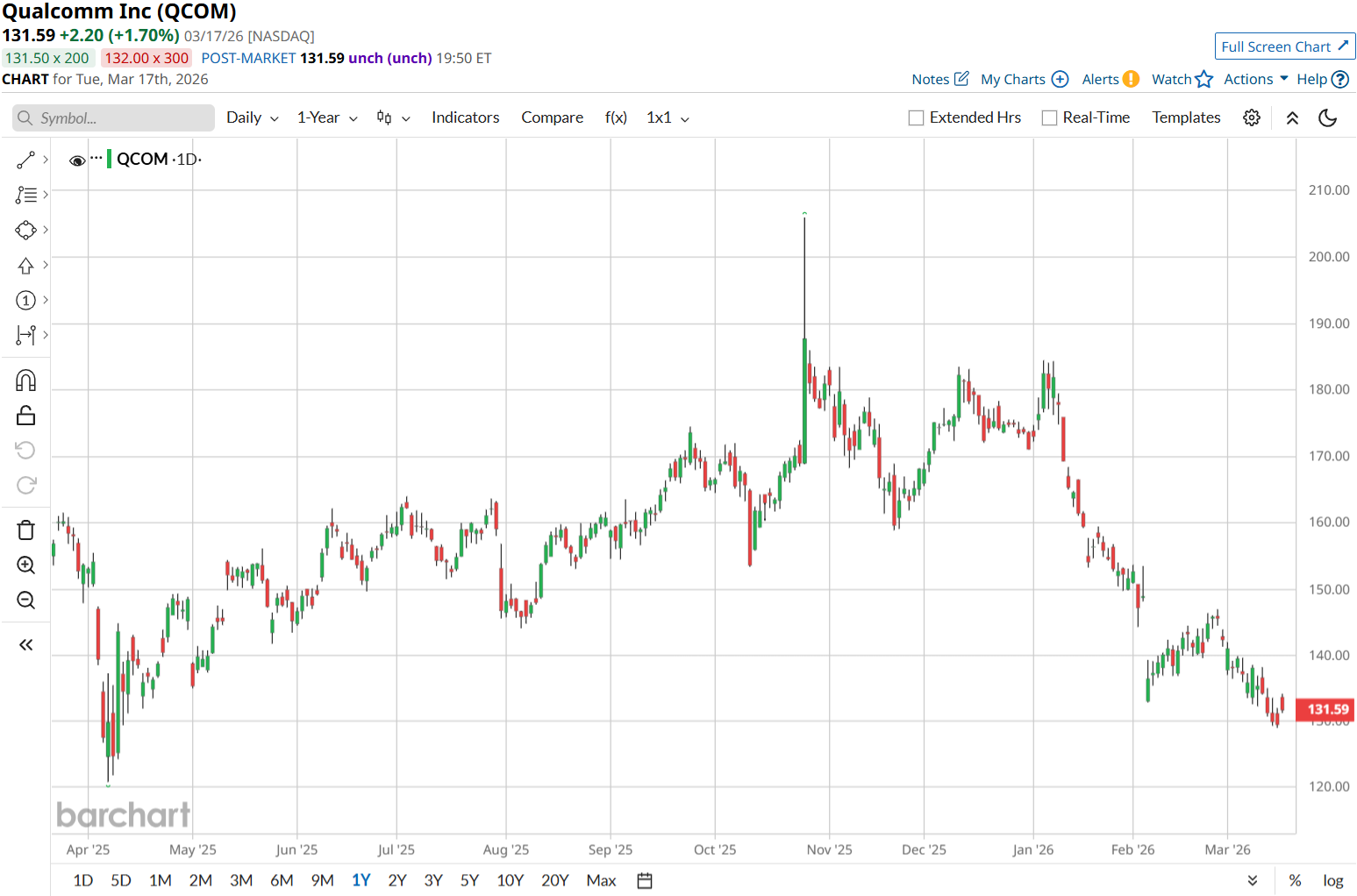Switch to the 5Y time range
Image resolution: width=1357 pixels, height=896 pixels.
click(x=469, y=880)
